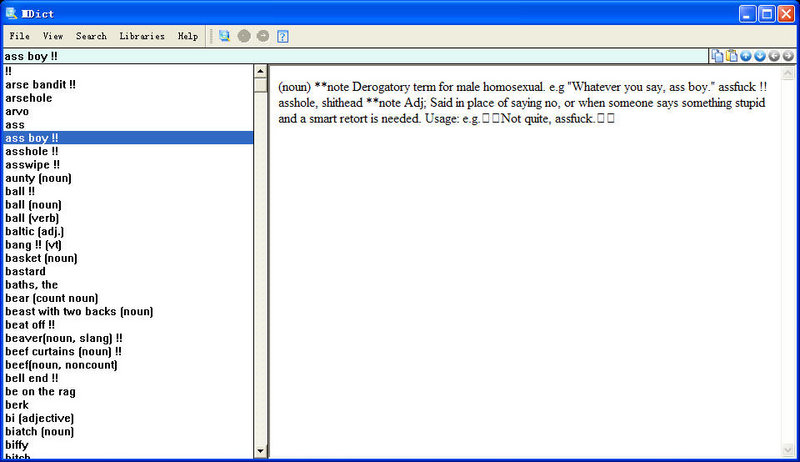Click the copy icon beside the search field

click(x=717, y=55)
